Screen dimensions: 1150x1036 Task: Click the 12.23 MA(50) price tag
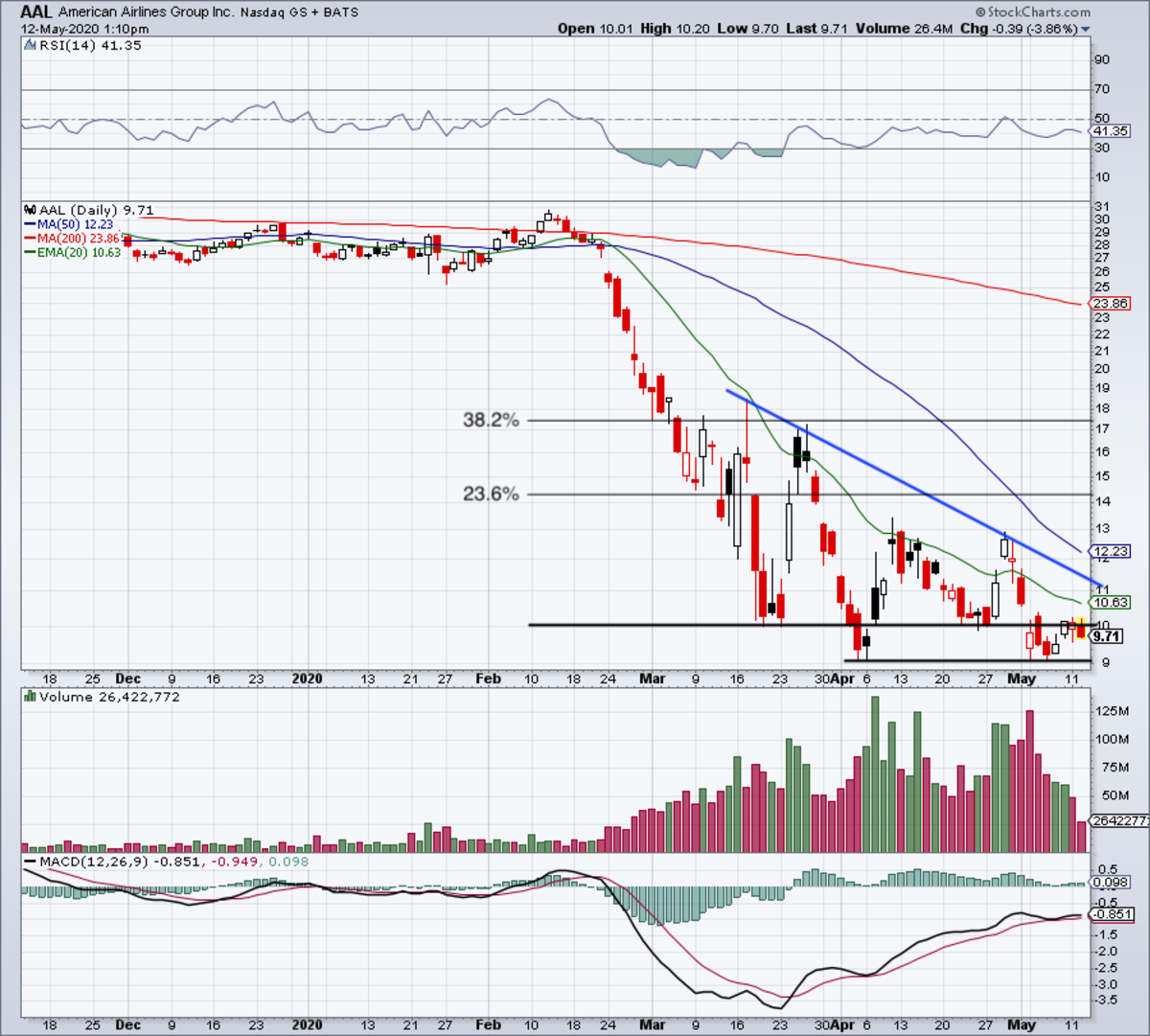[x=1110, y=552]
